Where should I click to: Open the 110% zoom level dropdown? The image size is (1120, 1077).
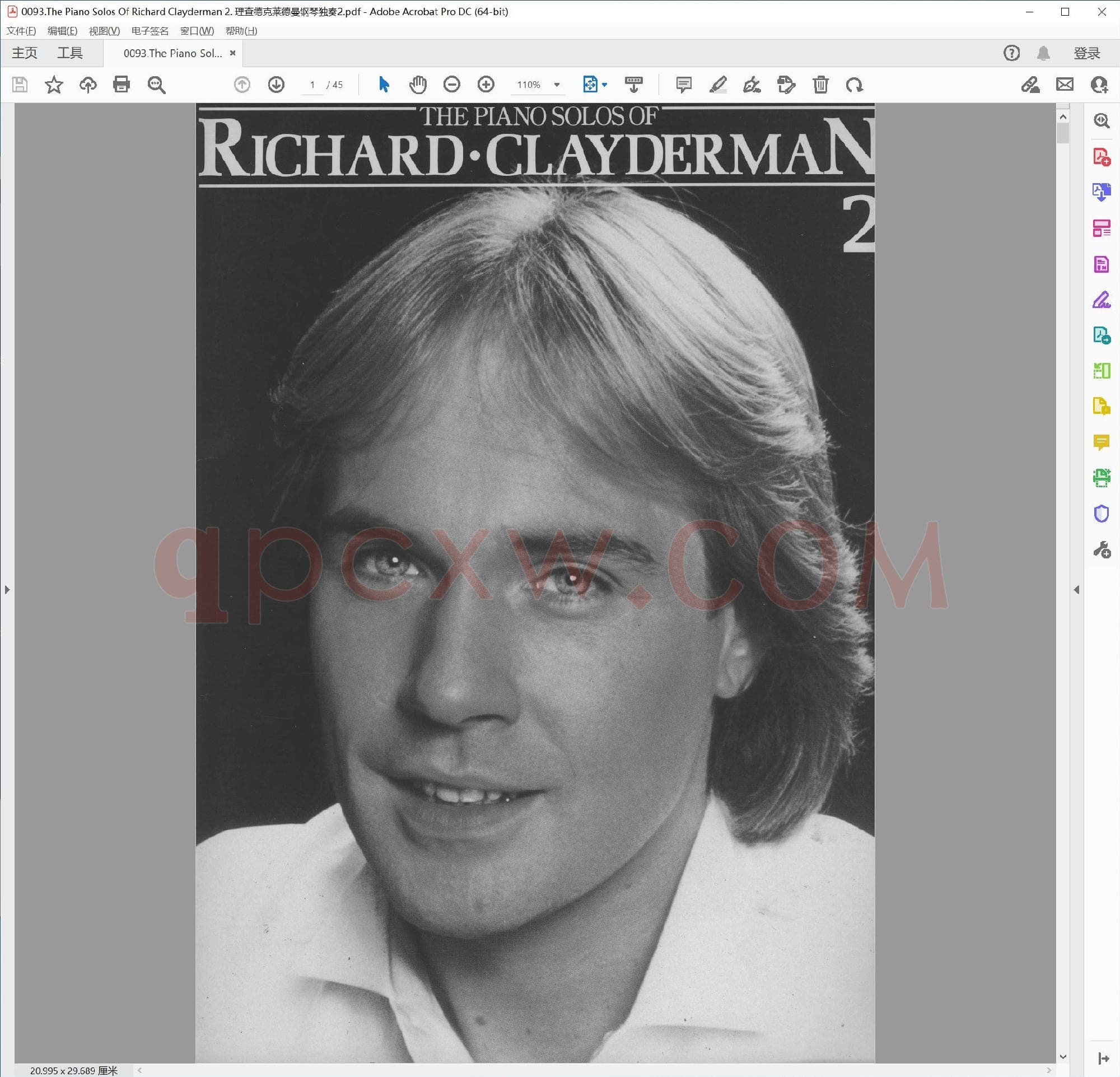coord(557,85)
